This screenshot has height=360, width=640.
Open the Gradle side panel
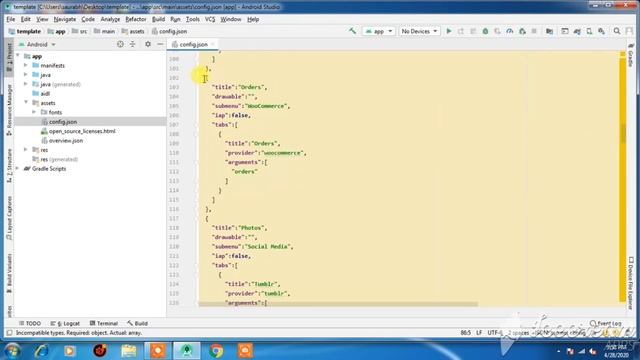tap(631, 56)
